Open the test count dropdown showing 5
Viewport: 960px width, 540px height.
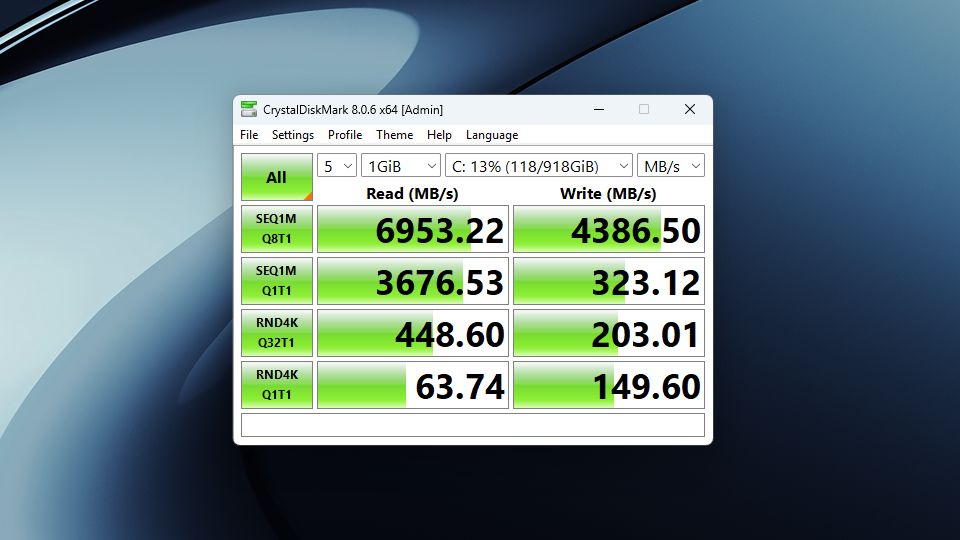(x=337, y=166)
